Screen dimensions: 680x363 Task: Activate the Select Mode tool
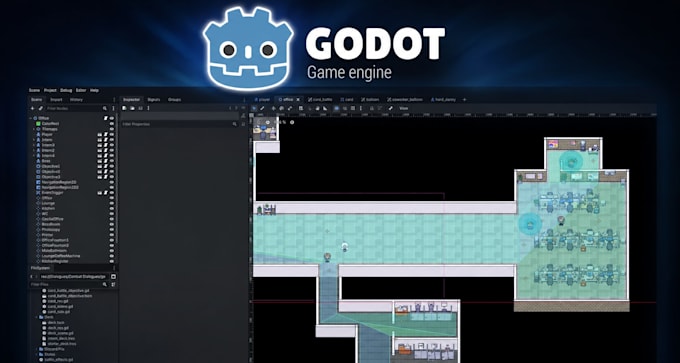254,108
